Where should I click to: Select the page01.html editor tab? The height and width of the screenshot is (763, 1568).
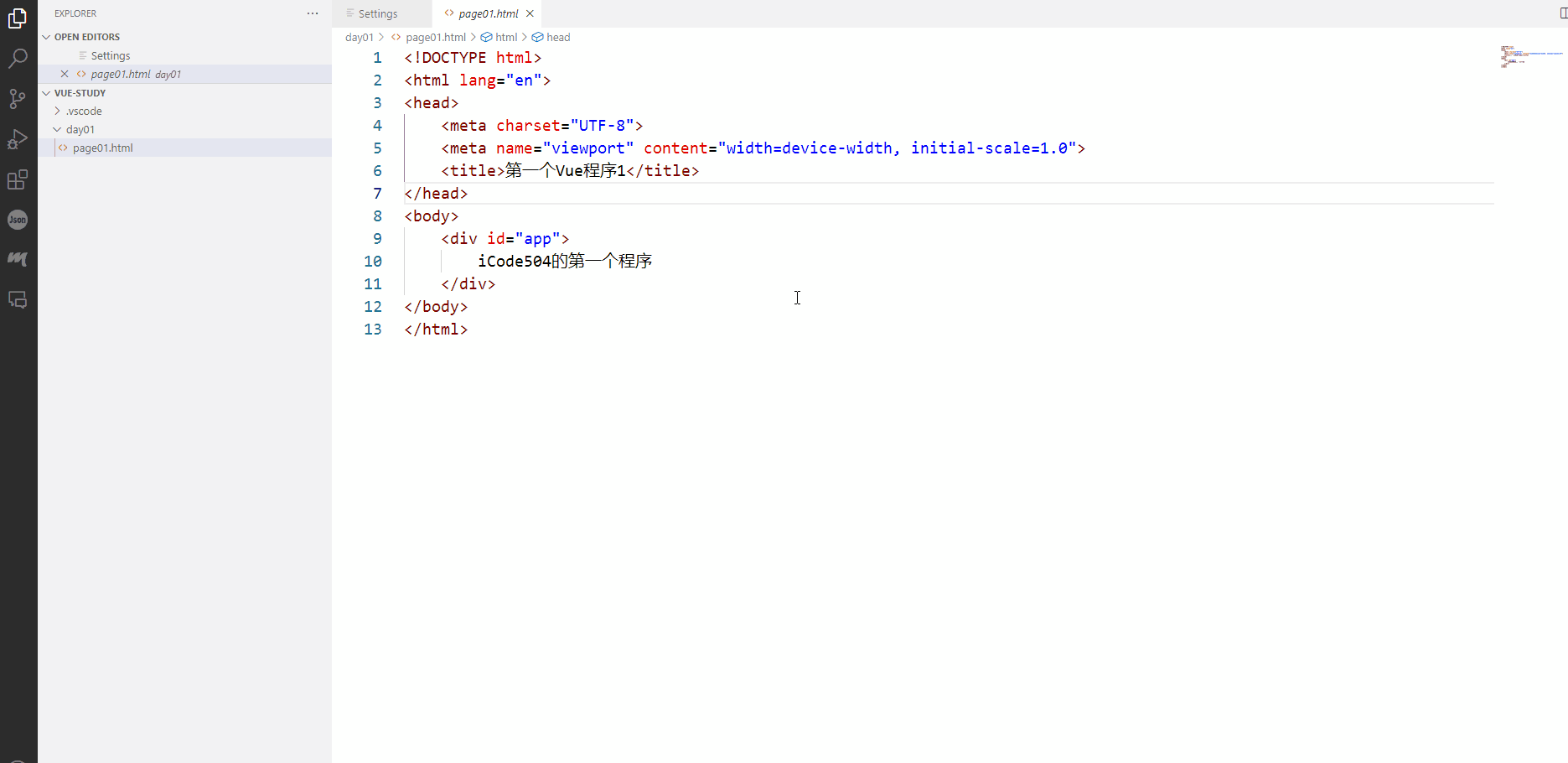click(487, 13)
